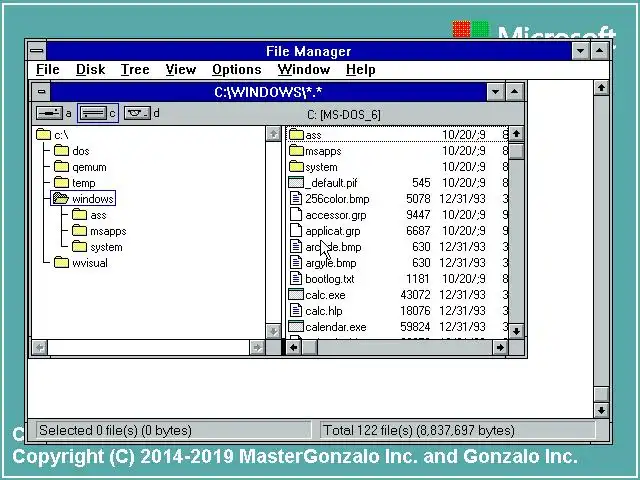The image size is (640, 480).
Task: Click the Selected 0 file(s) status text
Action: coord(115,431)
